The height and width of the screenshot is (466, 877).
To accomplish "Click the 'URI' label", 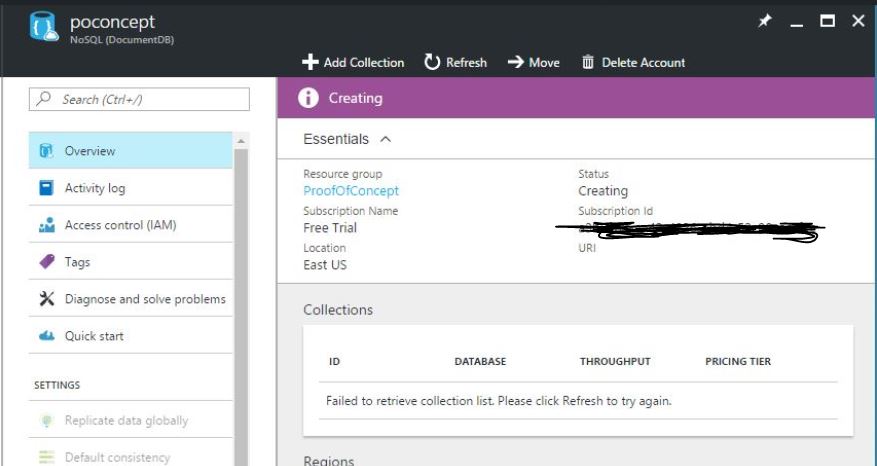I will pyautogui.click(x=587, y=248).
